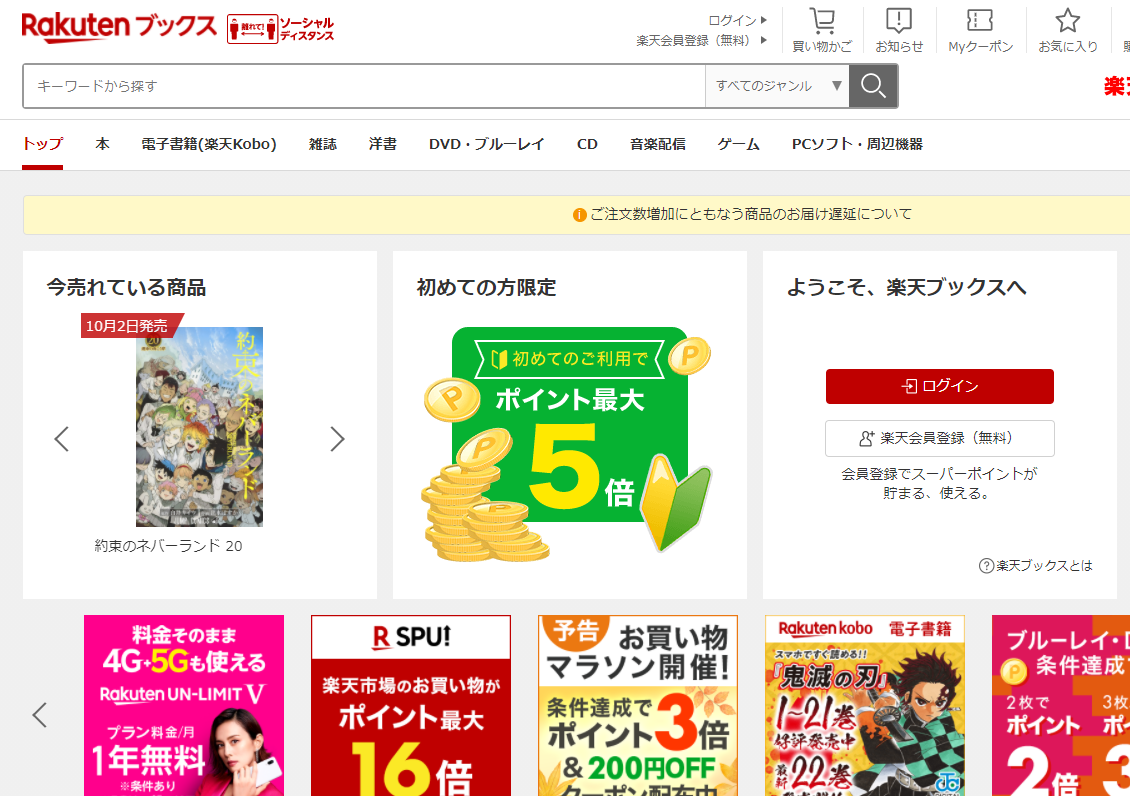Open the お買い物マラソン開催 banner

638,706
